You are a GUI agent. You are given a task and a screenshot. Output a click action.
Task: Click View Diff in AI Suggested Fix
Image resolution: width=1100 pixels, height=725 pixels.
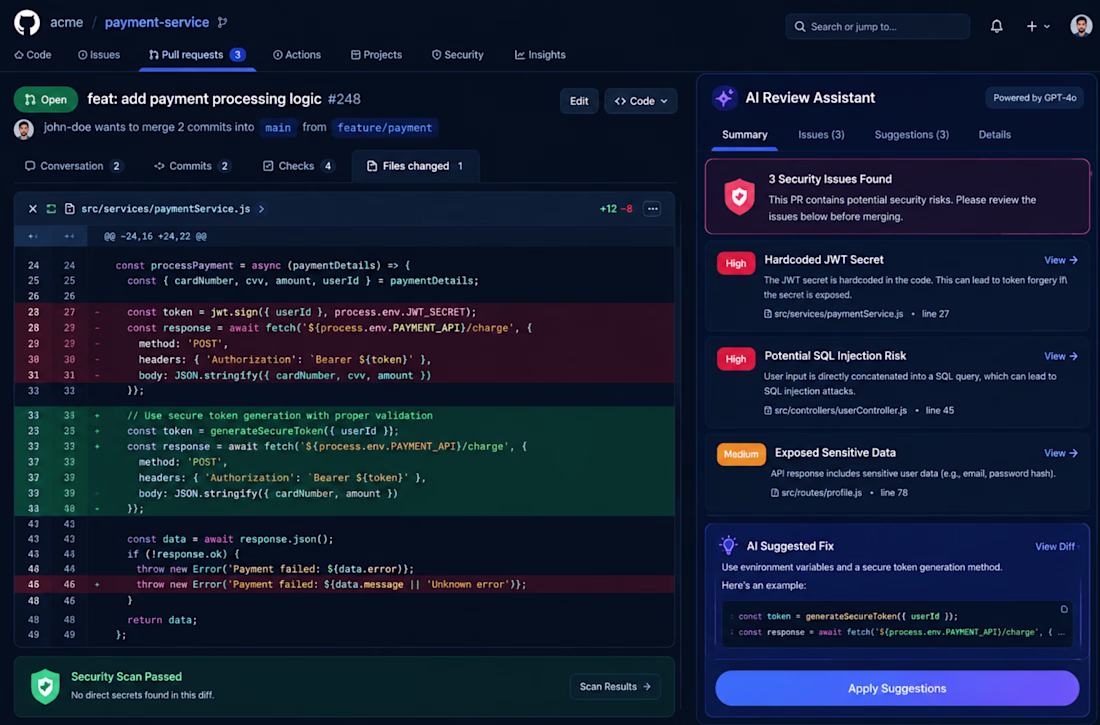pos(1055,547)
